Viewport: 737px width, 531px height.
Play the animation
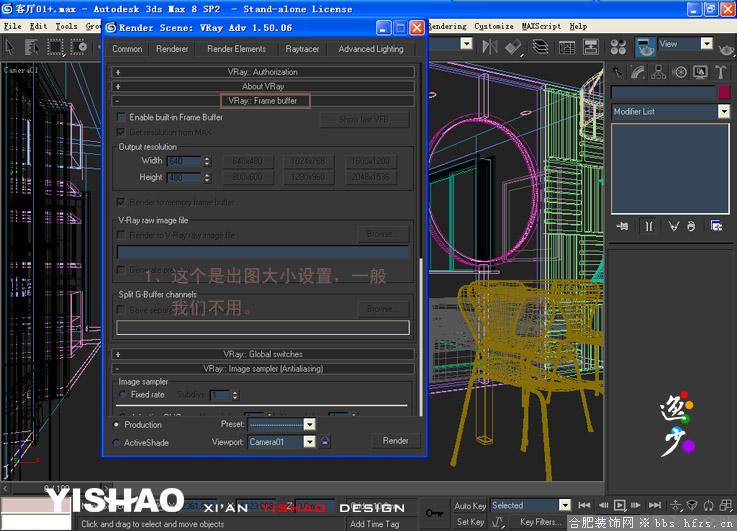tap(620, 505)
